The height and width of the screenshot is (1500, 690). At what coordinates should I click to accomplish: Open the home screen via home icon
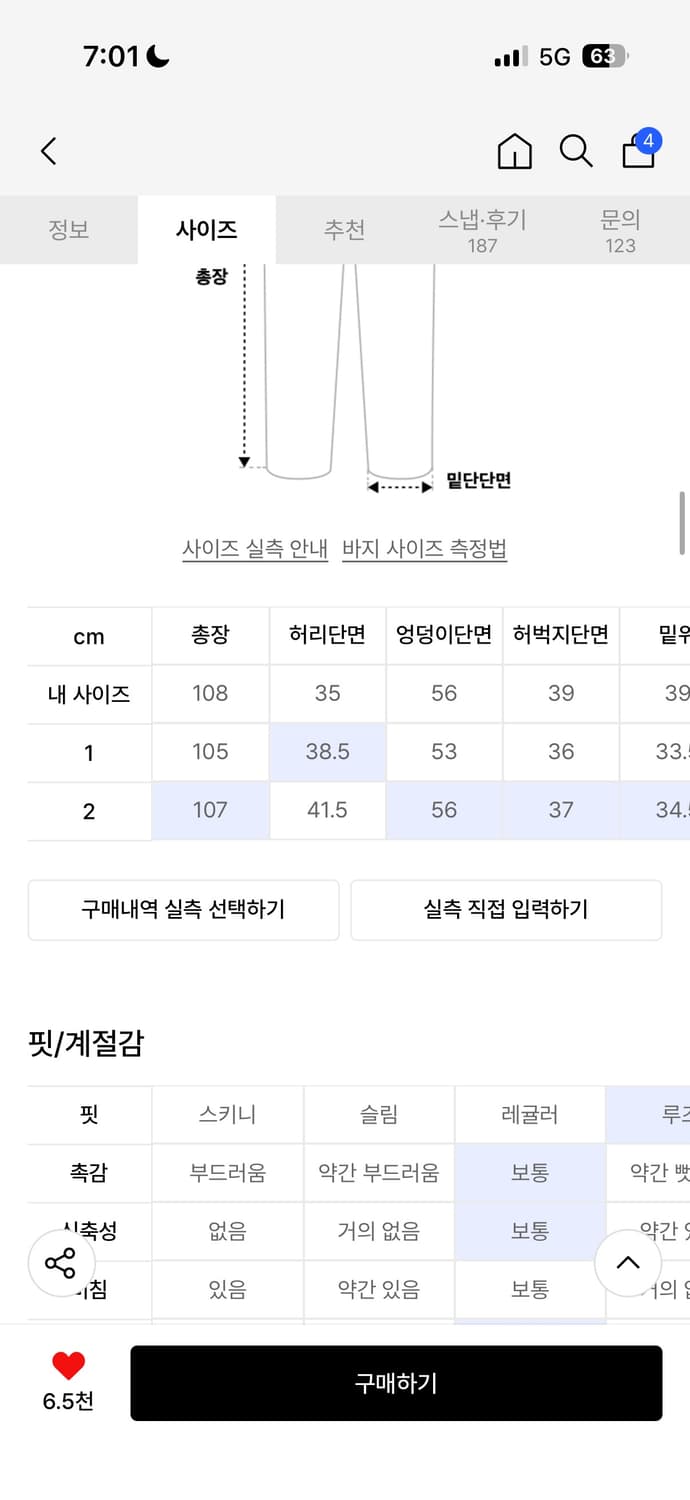click(x=514, y=151)
